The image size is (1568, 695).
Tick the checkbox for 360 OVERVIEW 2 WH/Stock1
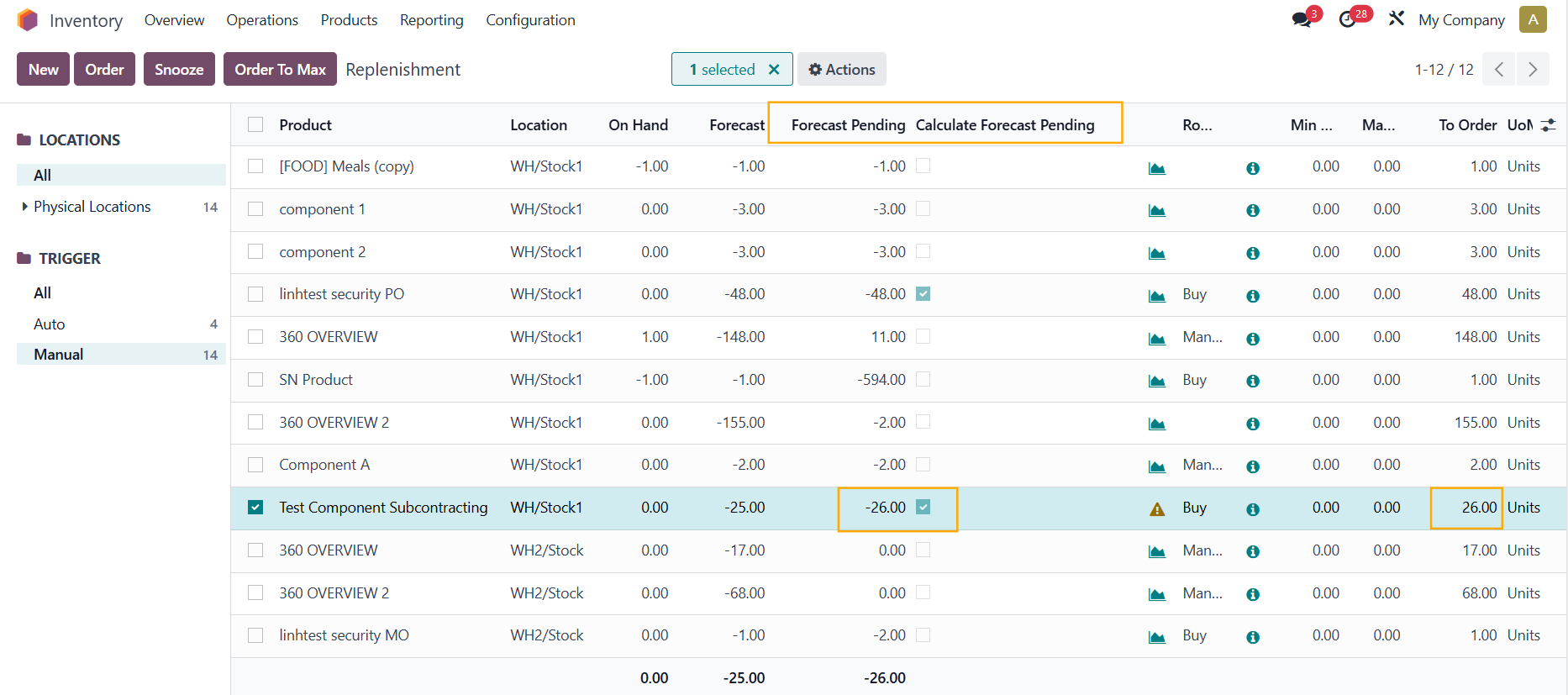point(255,423)
